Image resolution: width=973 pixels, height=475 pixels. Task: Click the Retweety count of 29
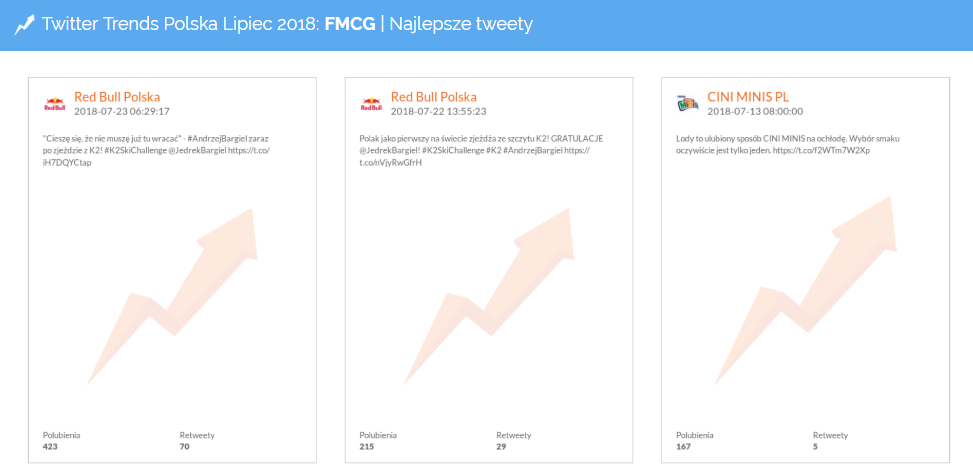502,447
